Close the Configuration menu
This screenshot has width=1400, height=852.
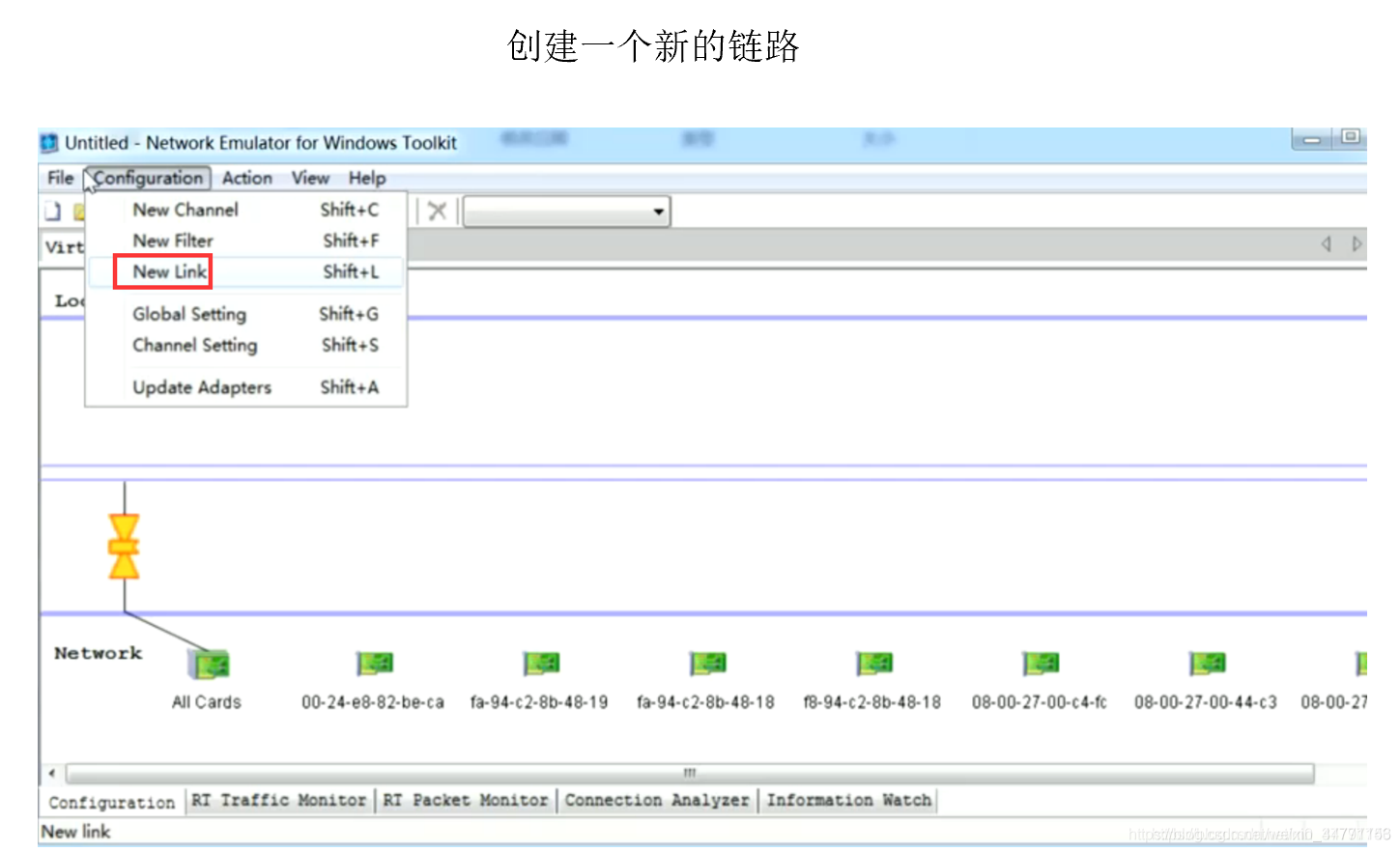point(148,178)
